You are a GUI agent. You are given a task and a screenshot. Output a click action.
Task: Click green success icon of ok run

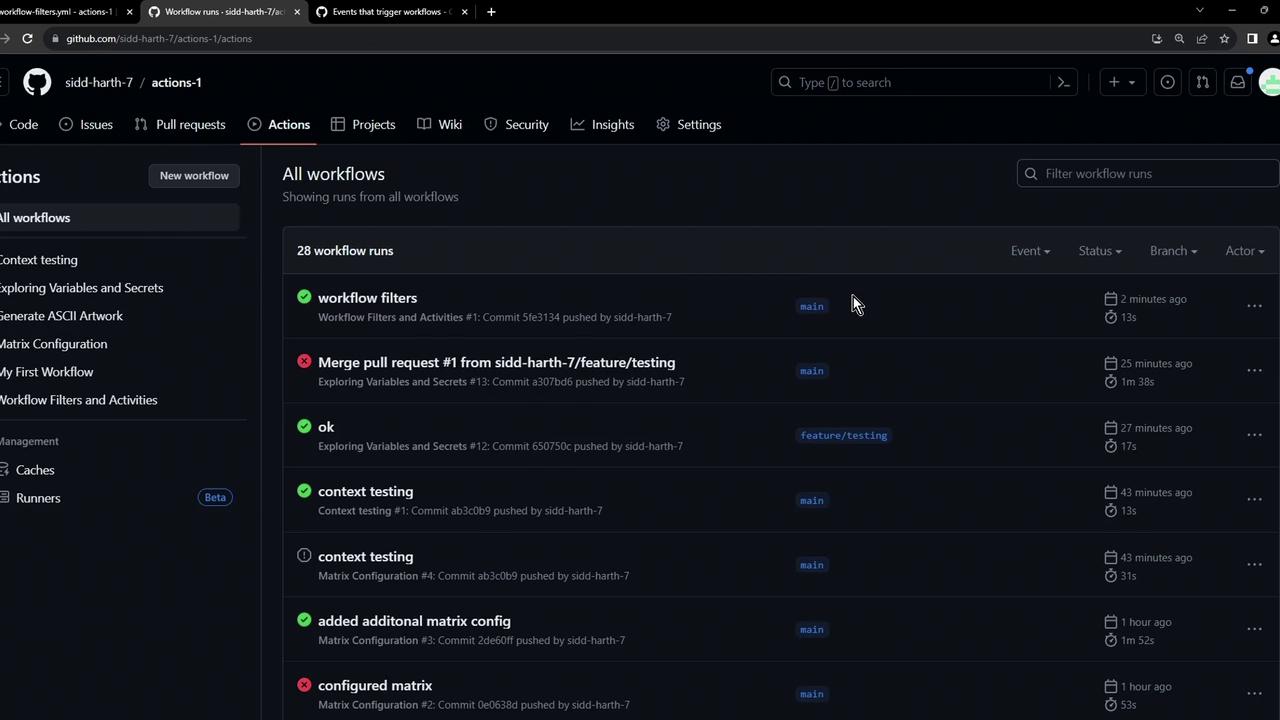(304, 426)
